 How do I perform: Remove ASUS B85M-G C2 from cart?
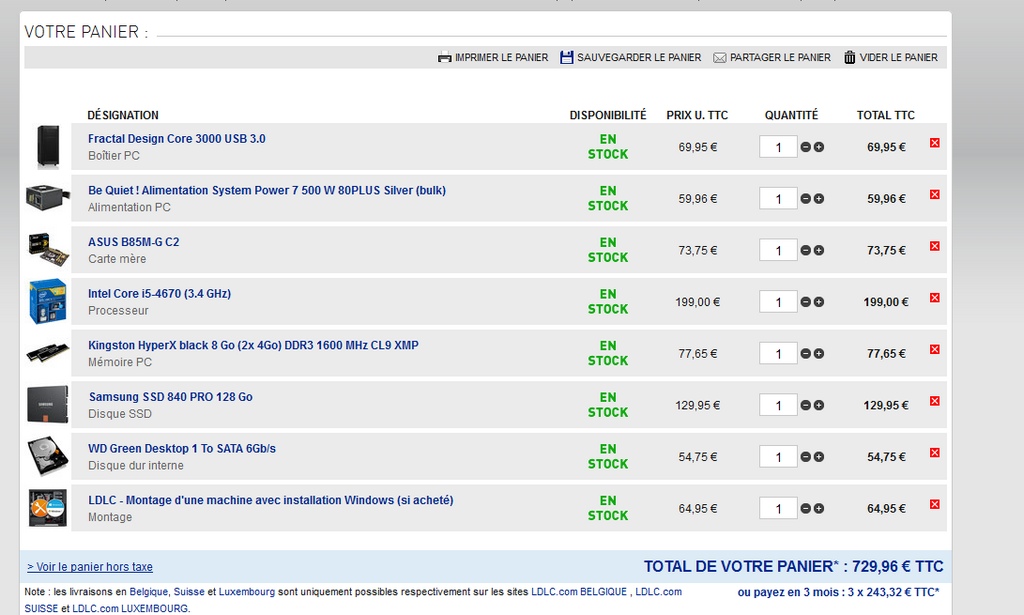pos(935,246)
